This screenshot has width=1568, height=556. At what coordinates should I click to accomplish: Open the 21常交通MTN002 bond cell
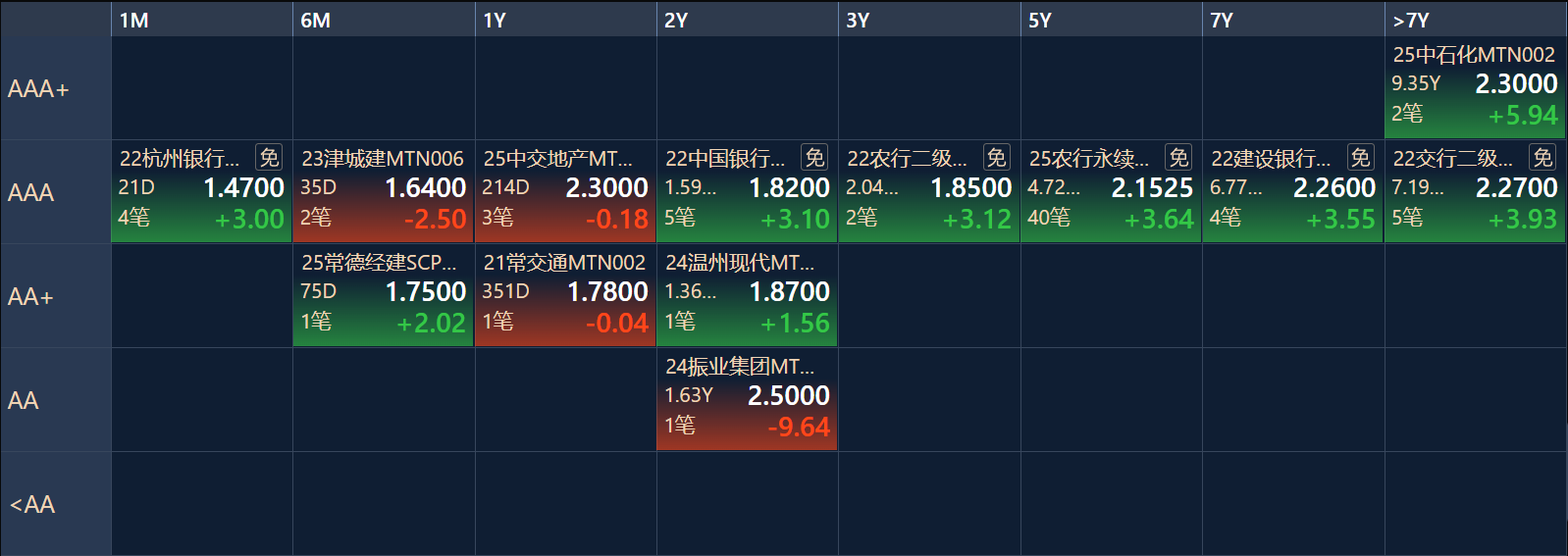click(x=565, y=296)
